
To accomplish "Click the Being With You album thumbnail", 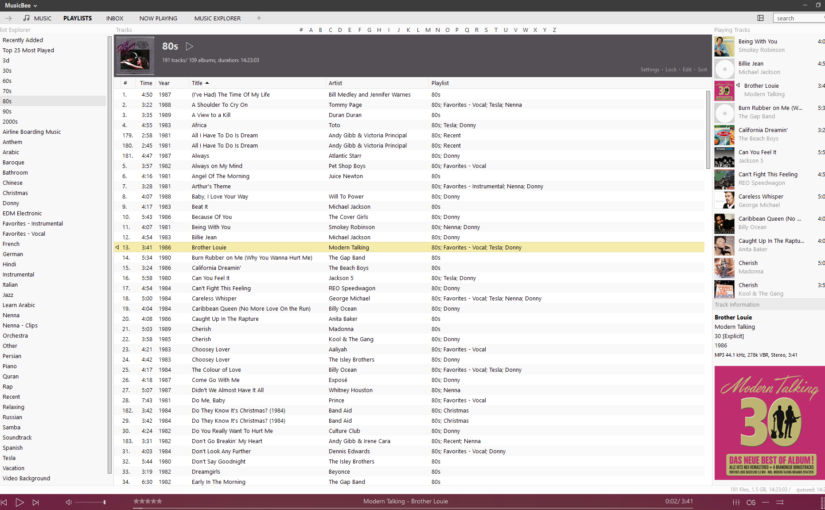I will tap(724, 46).
